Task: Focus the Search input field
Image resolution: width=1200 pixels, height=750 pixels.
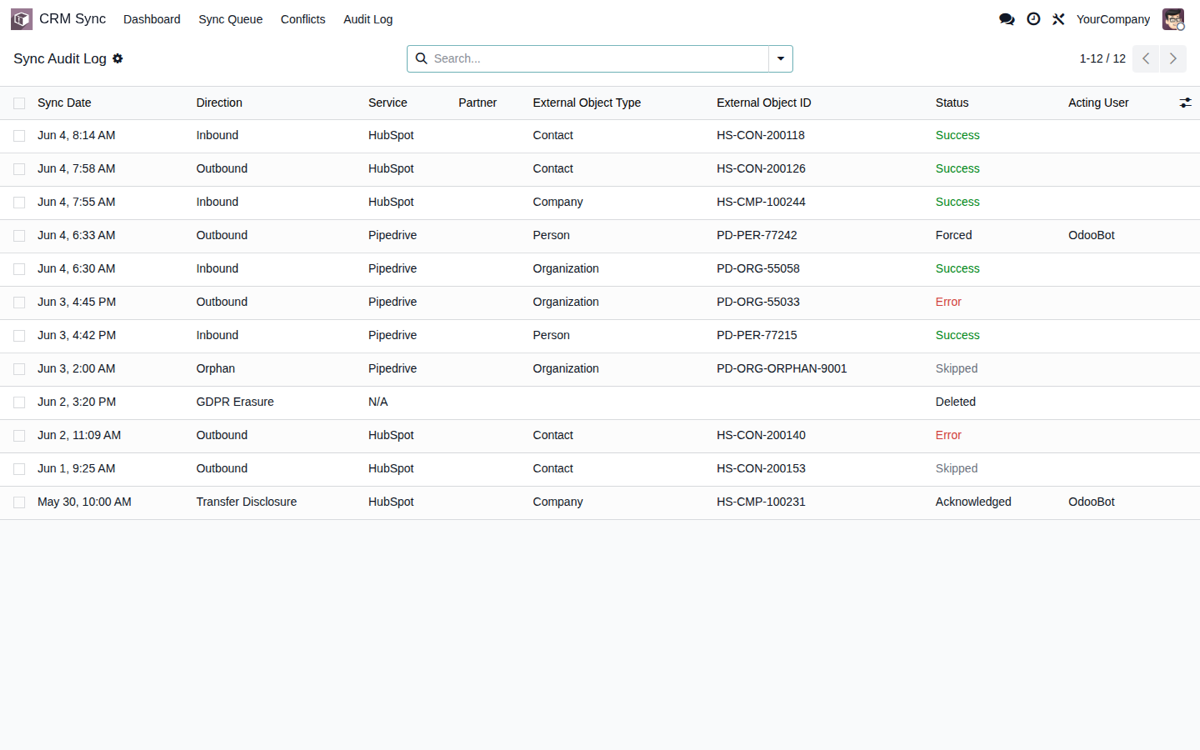Action: (x=598, y=59)
